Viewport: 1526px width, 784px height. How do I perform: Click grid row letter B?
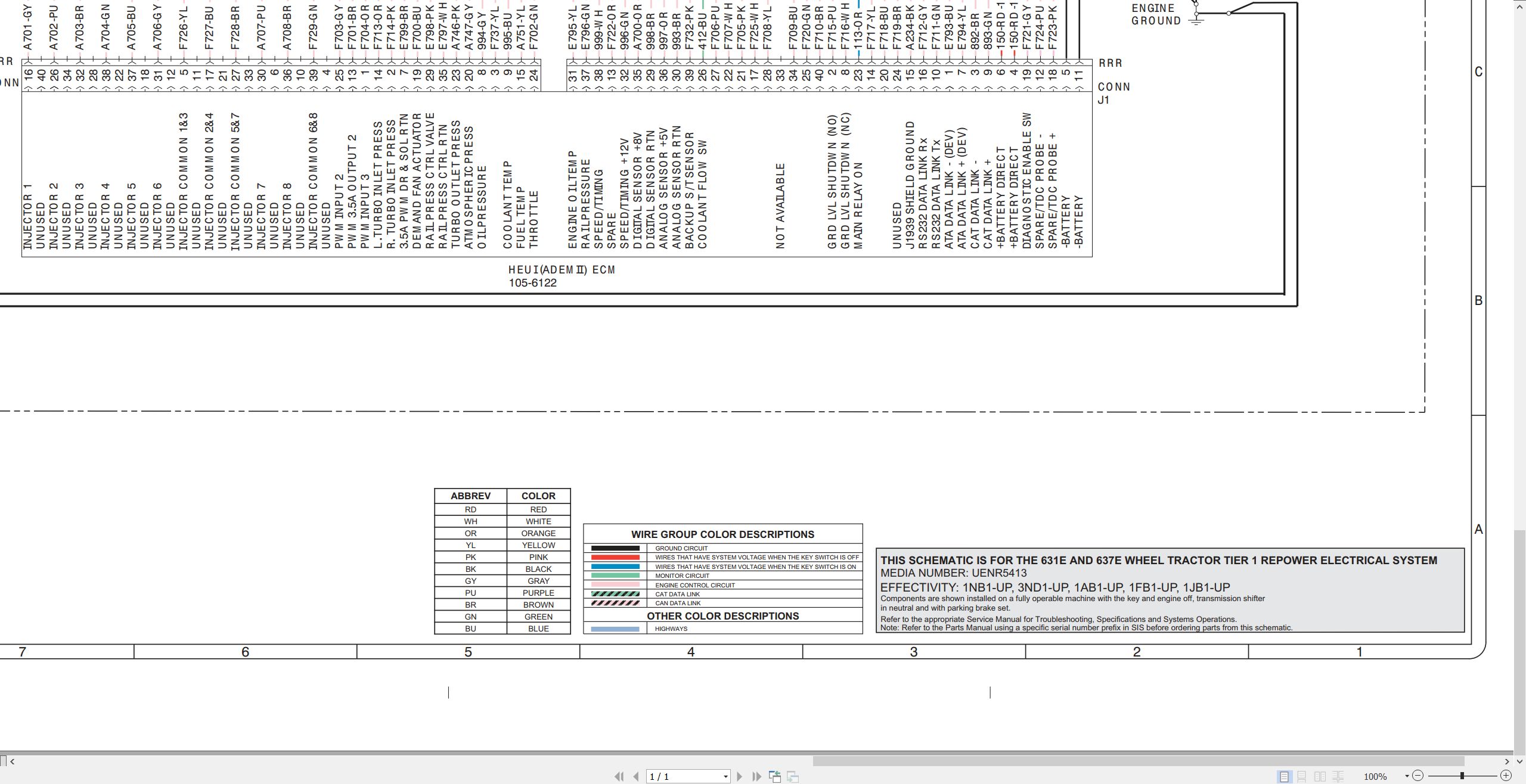(1478, 301)
